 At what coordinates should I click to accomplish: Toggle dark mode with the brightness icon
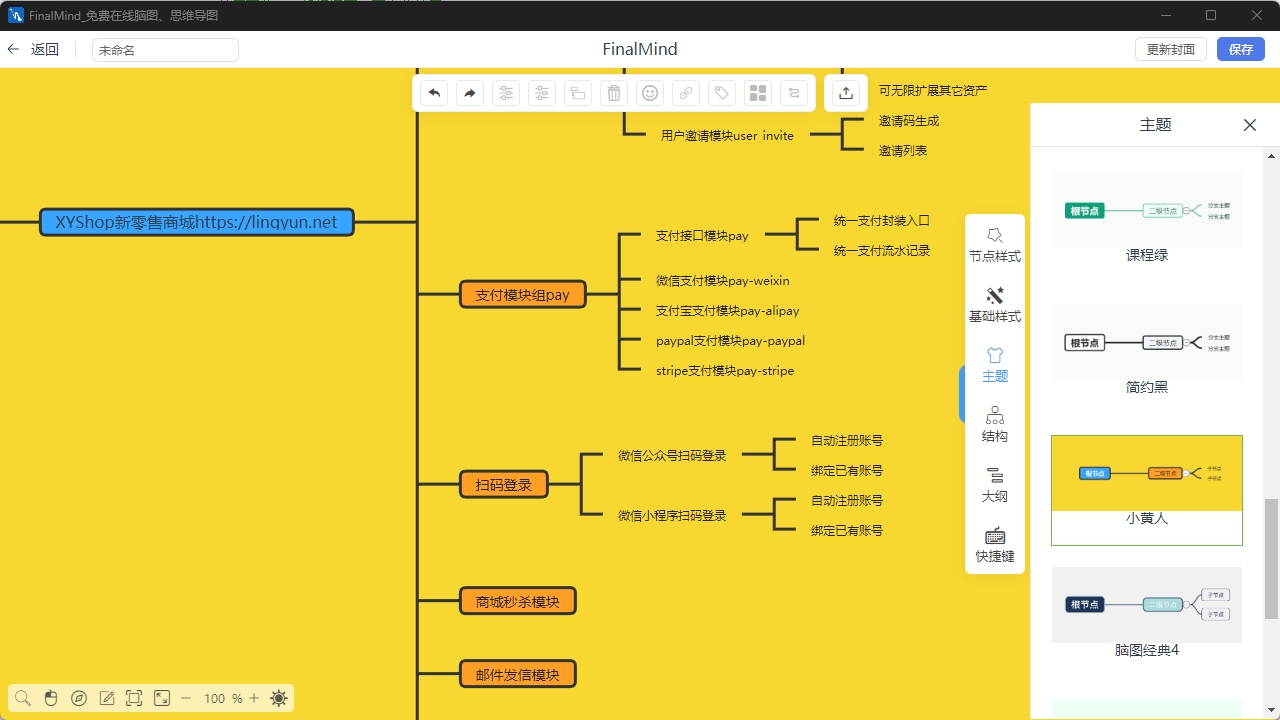(x=278, y=698)
